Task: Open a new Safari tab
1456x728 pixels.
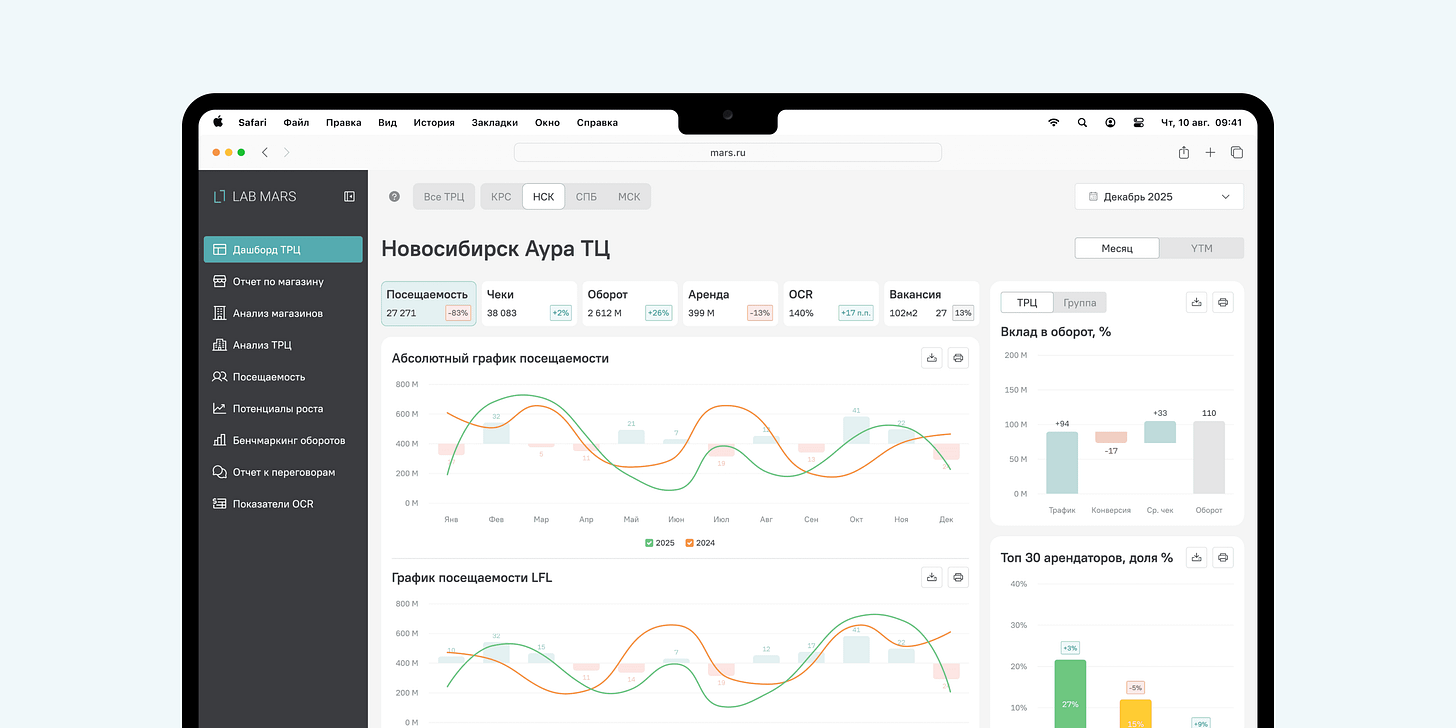Action: 1210,152
